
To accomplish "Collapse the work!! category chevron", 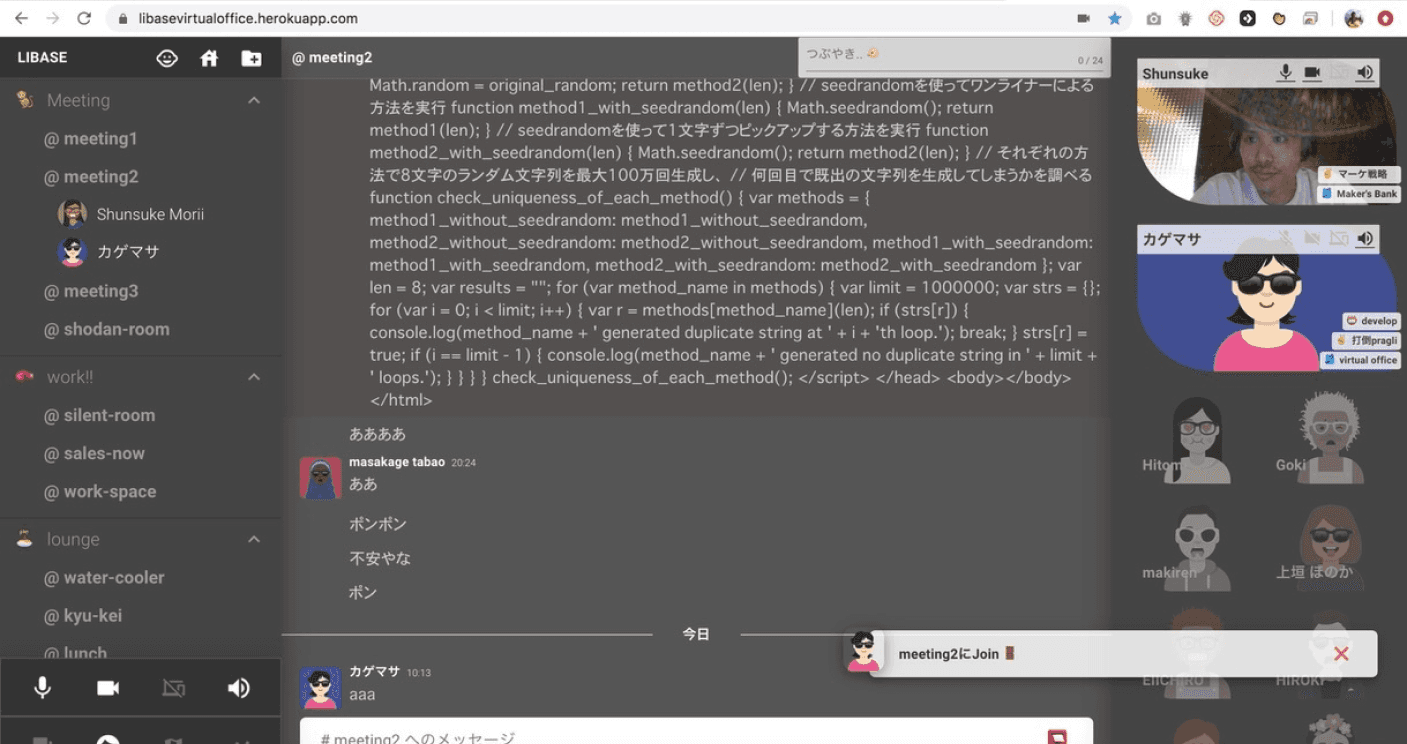I will pos(254,377).
